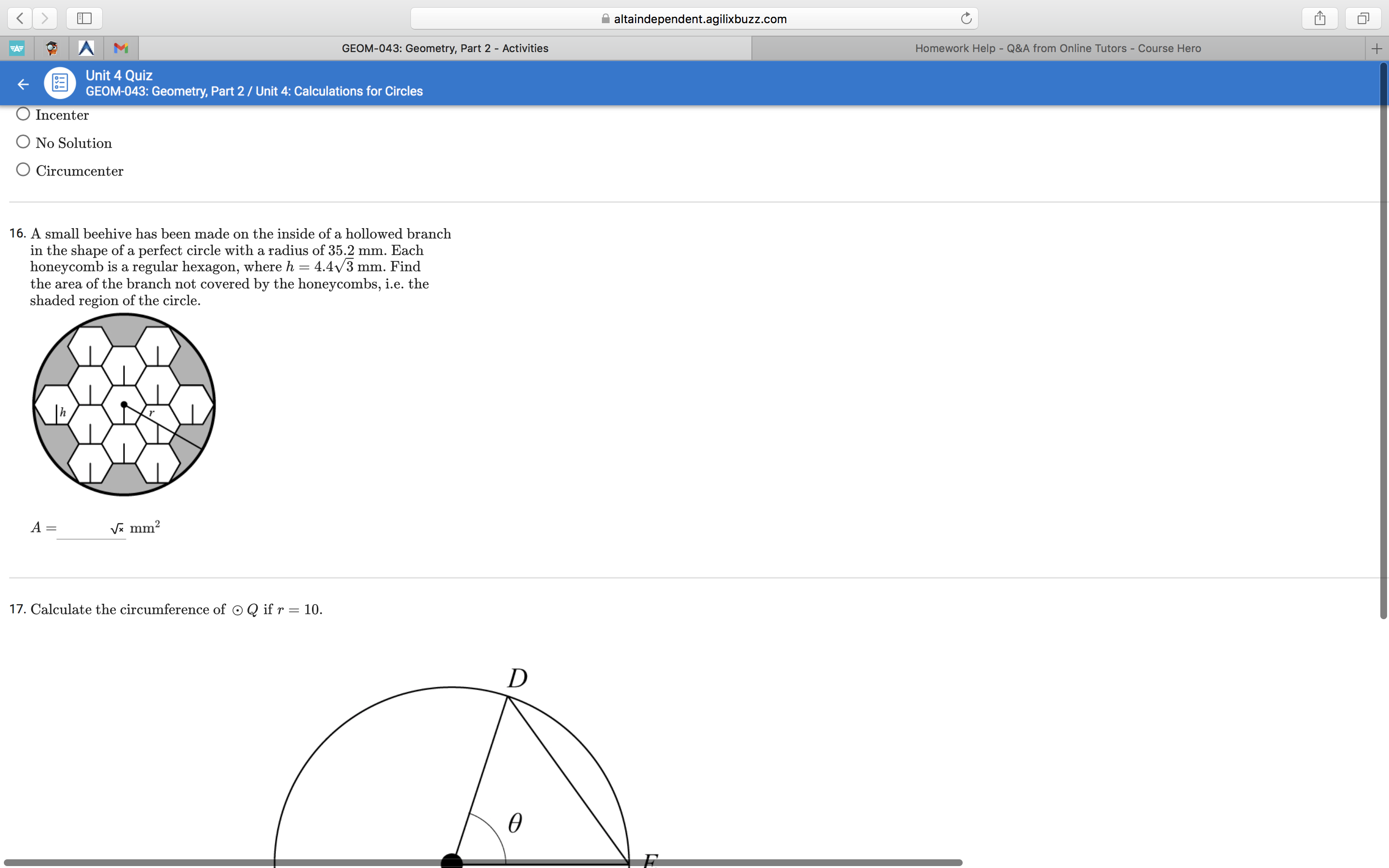This screenshot has height=868, width=1389.
Task: Open Tab Overview with the overlapping-squares icon
Action: click(x=1362, y=18)
